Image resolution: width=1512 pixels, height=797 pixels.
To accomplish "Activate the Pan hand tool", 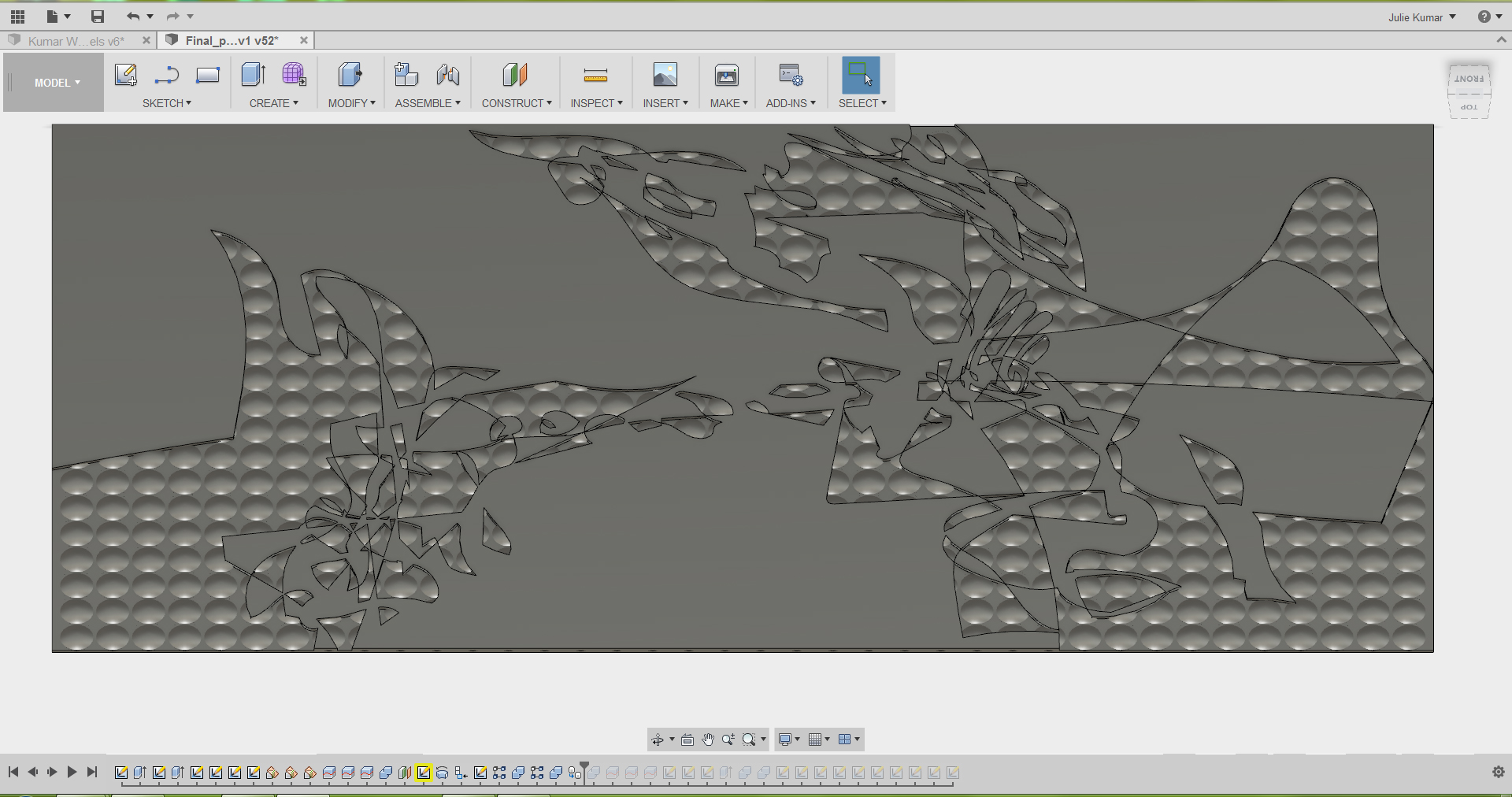I will click(x=708, y=740).
